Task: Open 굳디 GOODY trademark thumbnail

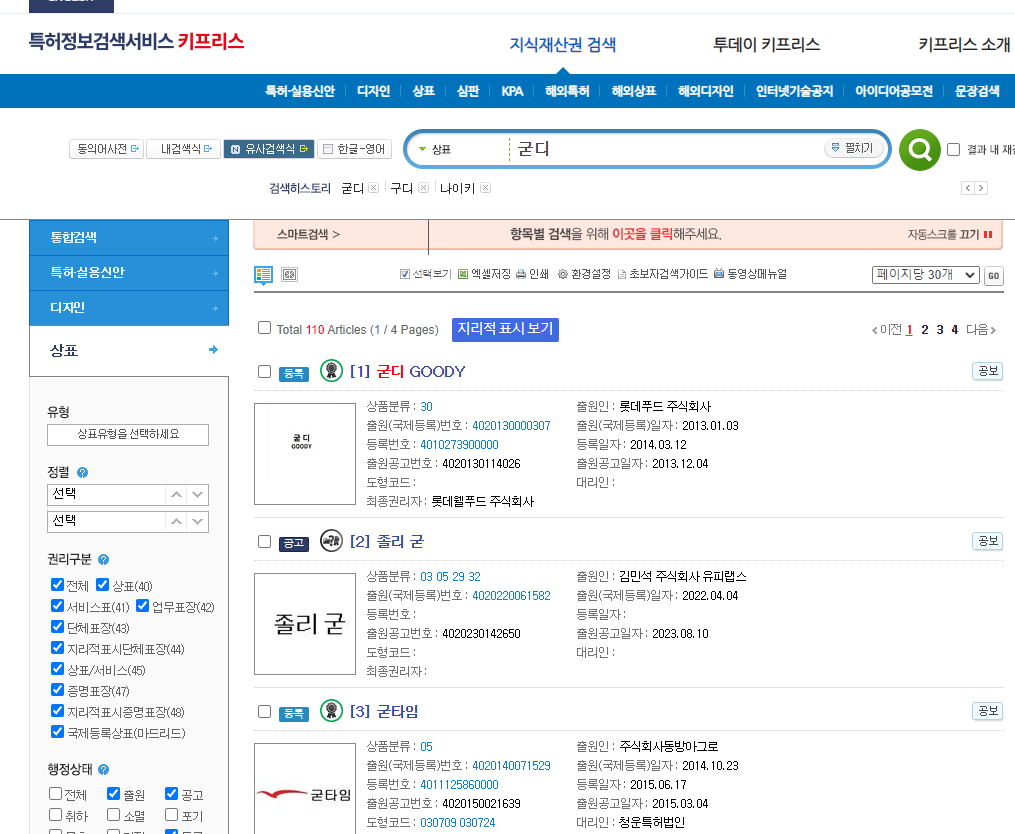Action: pyautogui.click(x=305, y=454)
